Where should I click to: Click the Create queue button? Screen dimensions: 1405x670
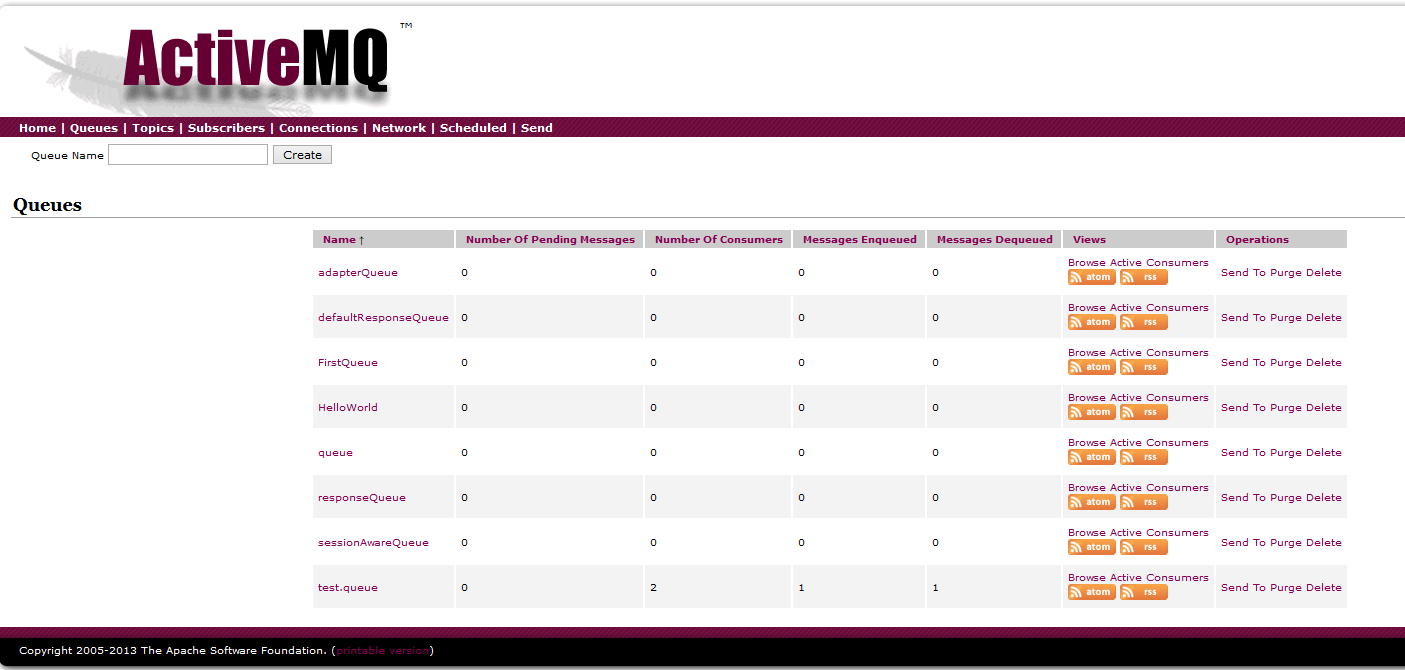pyautogui.click(x=302, y=155)
